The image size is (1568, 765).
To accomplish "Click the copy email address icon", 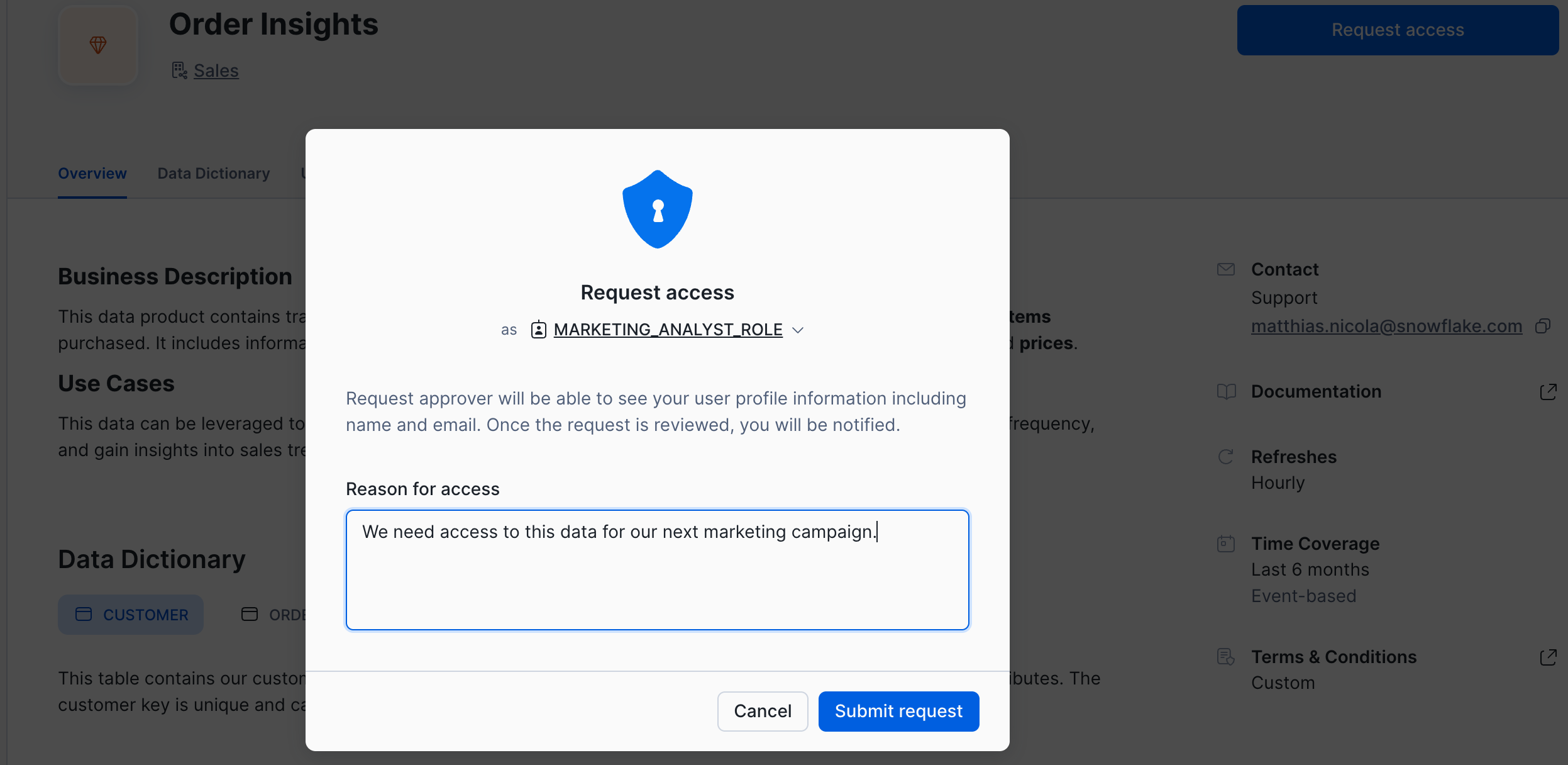I will coord(1543,326).
